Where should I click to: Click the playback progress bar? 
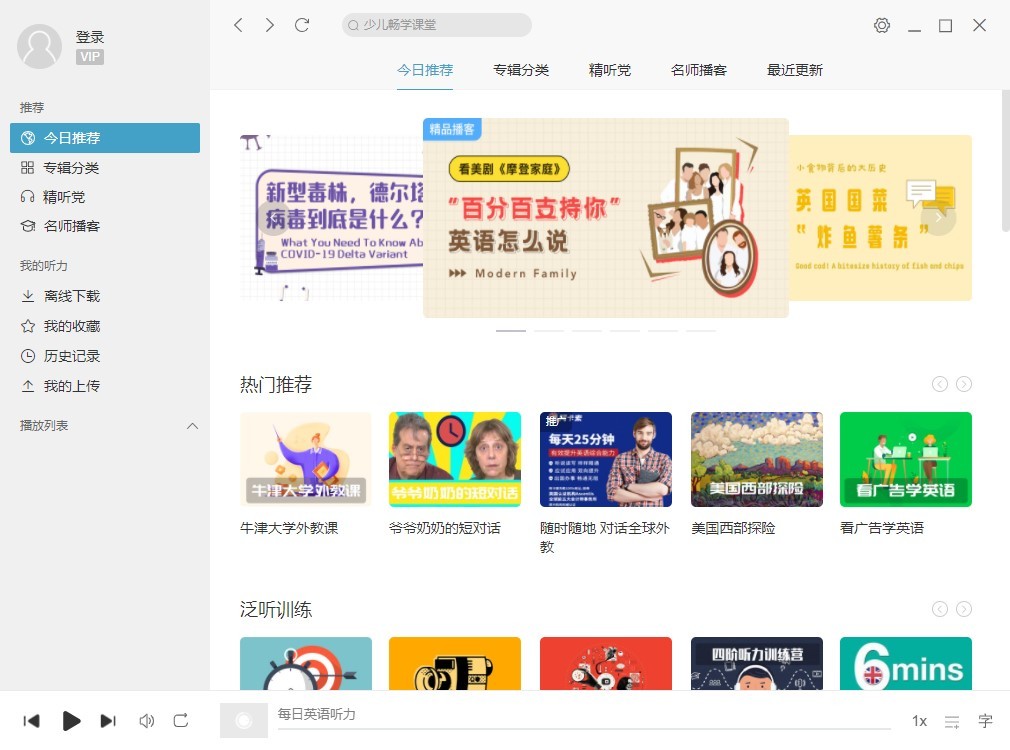584,729
